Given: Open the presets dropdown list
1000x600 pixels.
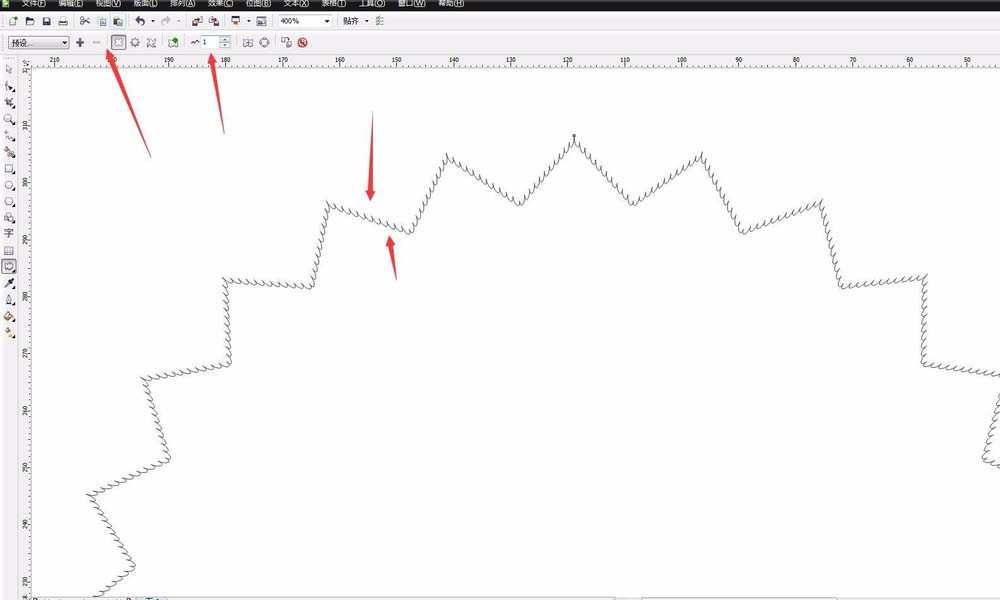Looking at the screenshot, I should coord(65,43).
